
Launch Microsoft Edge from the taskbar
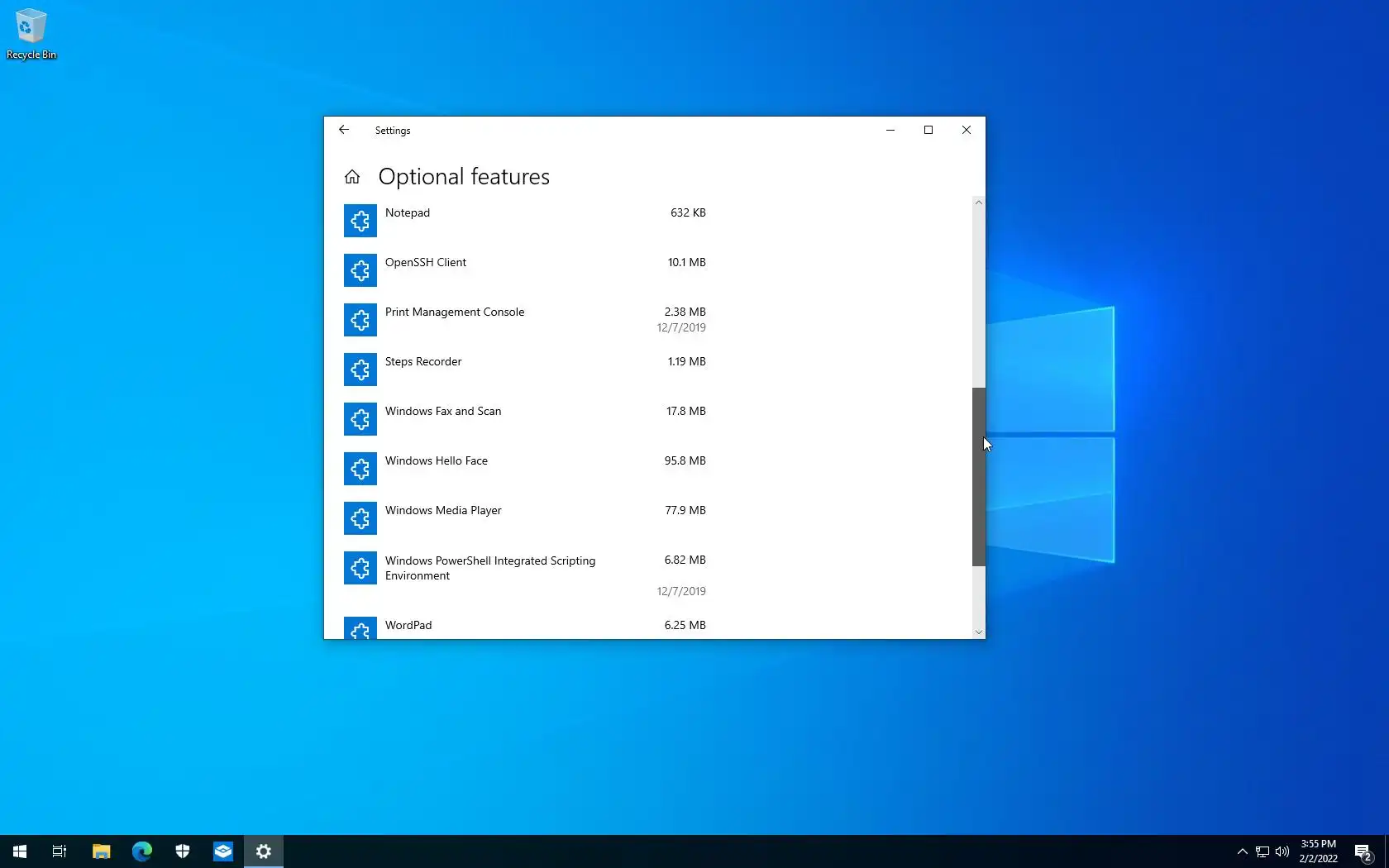click(142, 851)
